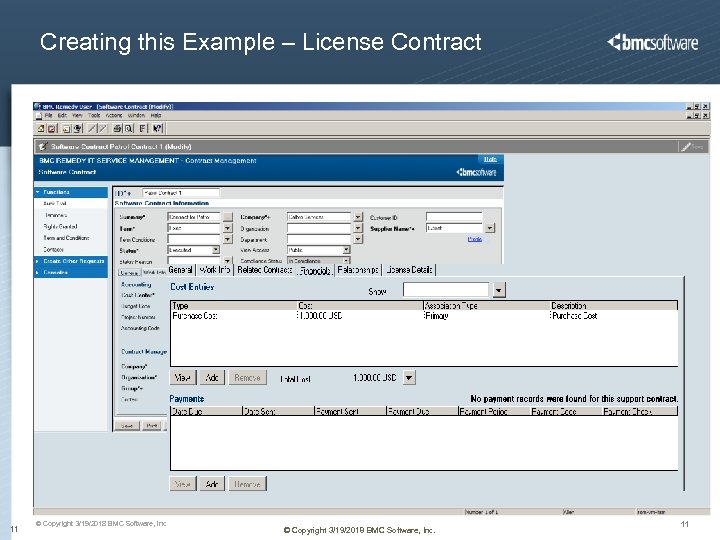Click into the ID field
The height and width of the screenshot is (540, 720).
180,193
